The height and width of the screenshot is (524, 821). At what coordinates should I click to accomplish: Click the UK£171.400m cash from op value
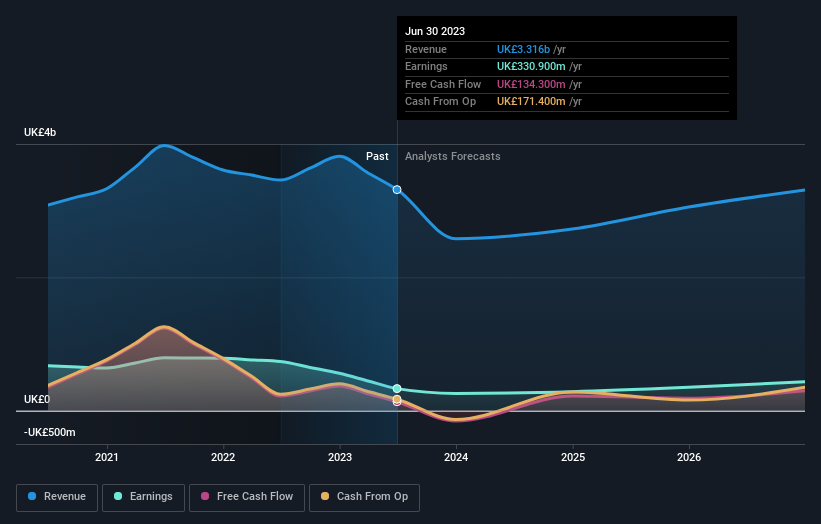[531, 102]
